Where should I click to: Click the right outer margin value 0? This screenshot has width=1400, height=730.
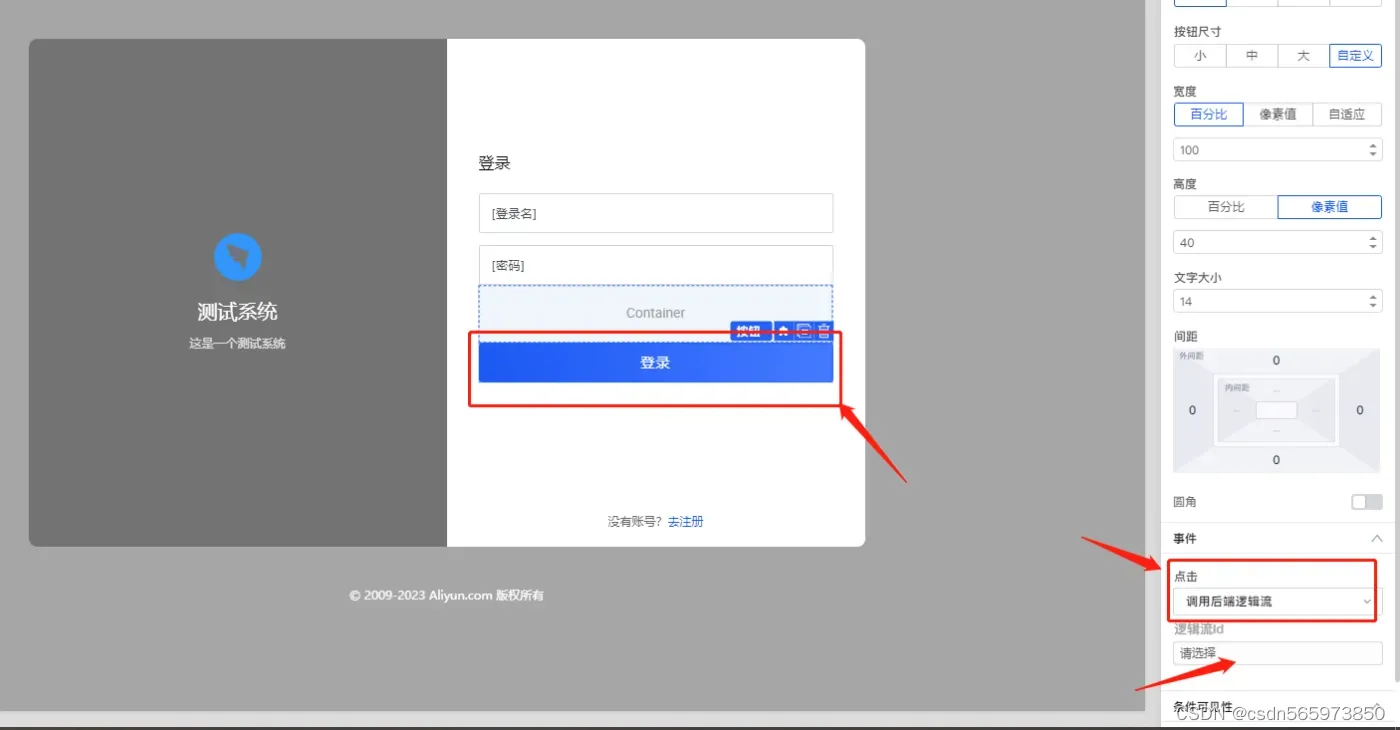(x=1359, y=410)
